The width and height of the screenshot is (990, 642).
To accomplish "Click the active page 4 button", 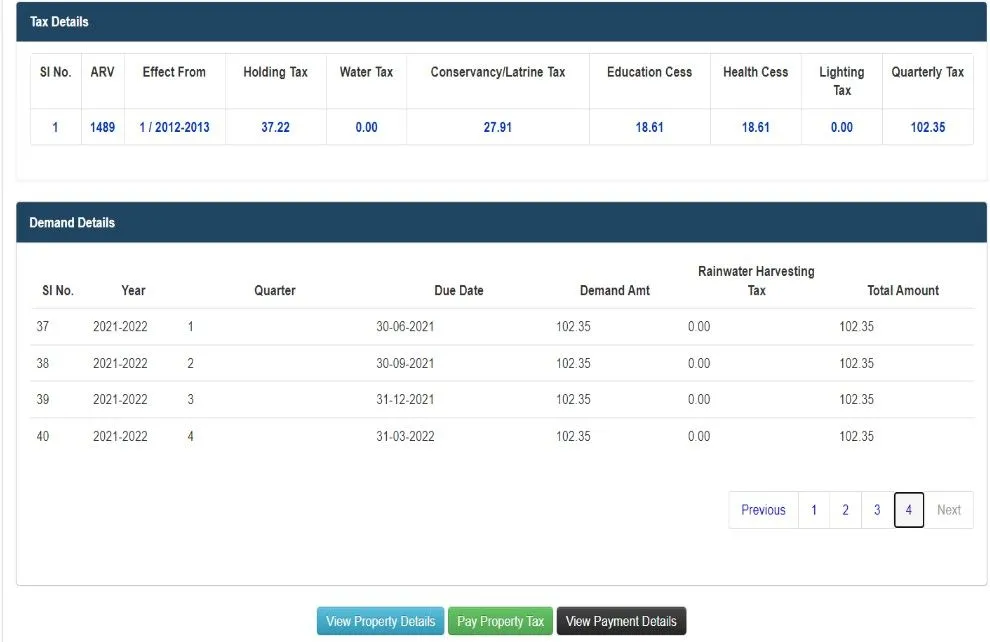I will coord(908,510).
